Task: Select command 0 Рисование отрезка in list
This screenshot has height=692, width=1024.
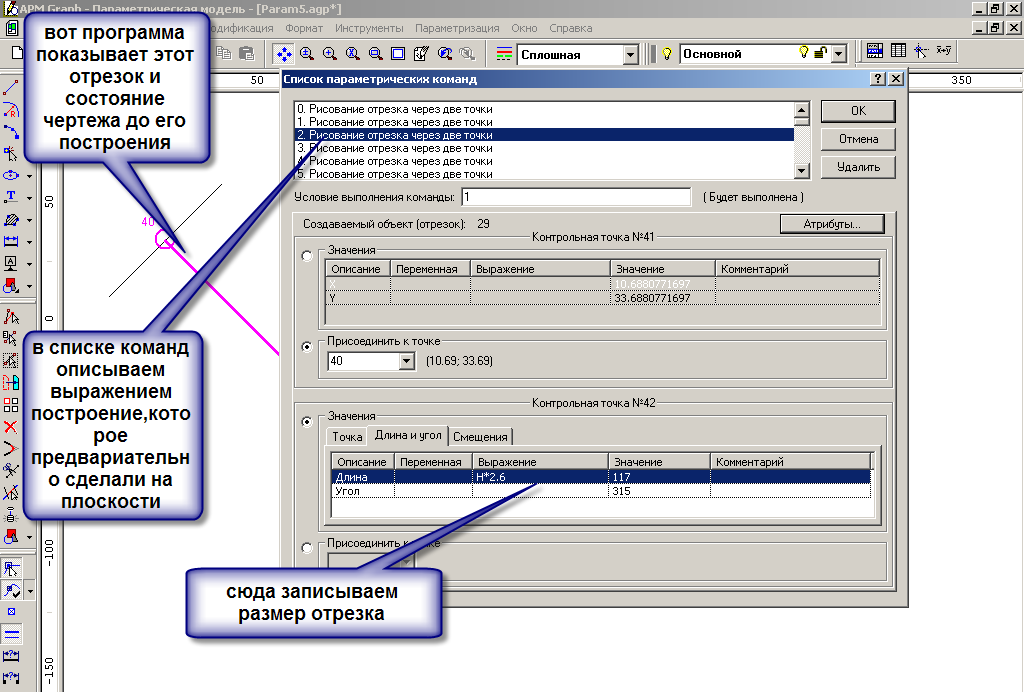Action: [x=545, y=109]
